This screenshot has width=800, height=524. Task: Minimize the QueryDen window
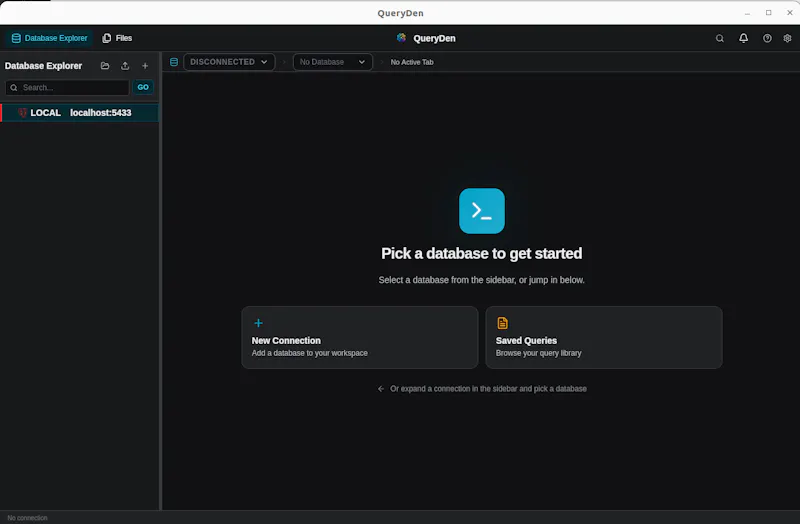[747, 13]
